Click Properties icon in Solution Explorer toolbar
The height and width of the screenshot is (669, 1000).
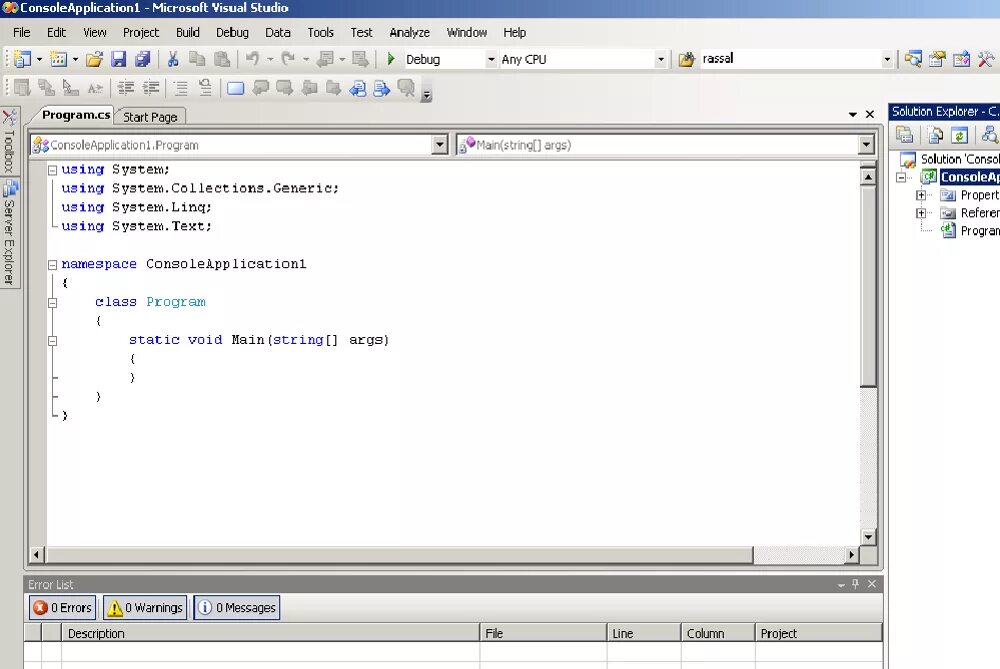904,135
